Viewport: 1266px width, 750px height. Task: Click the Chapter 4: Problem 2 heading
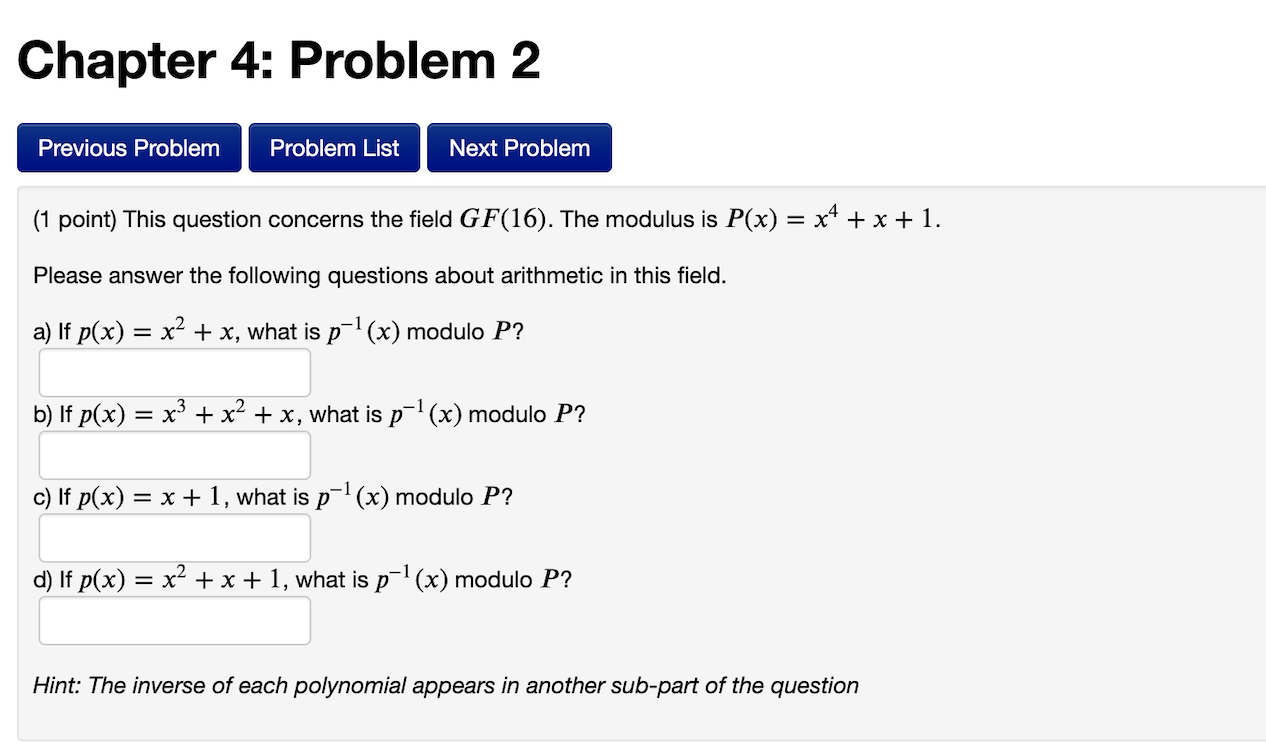[280, 61]
